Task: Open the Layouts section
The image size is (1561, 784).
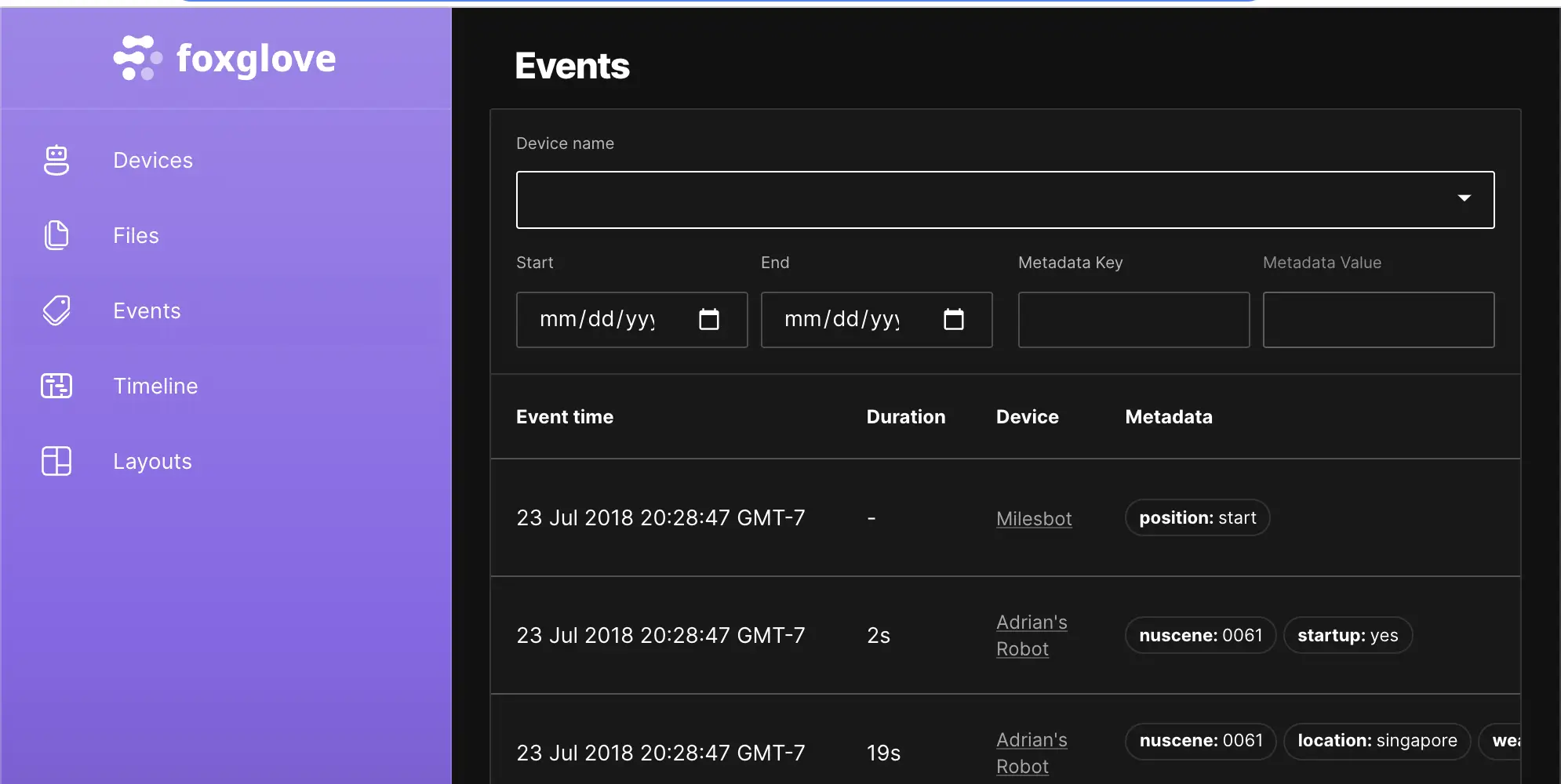Action: point(152,461)
